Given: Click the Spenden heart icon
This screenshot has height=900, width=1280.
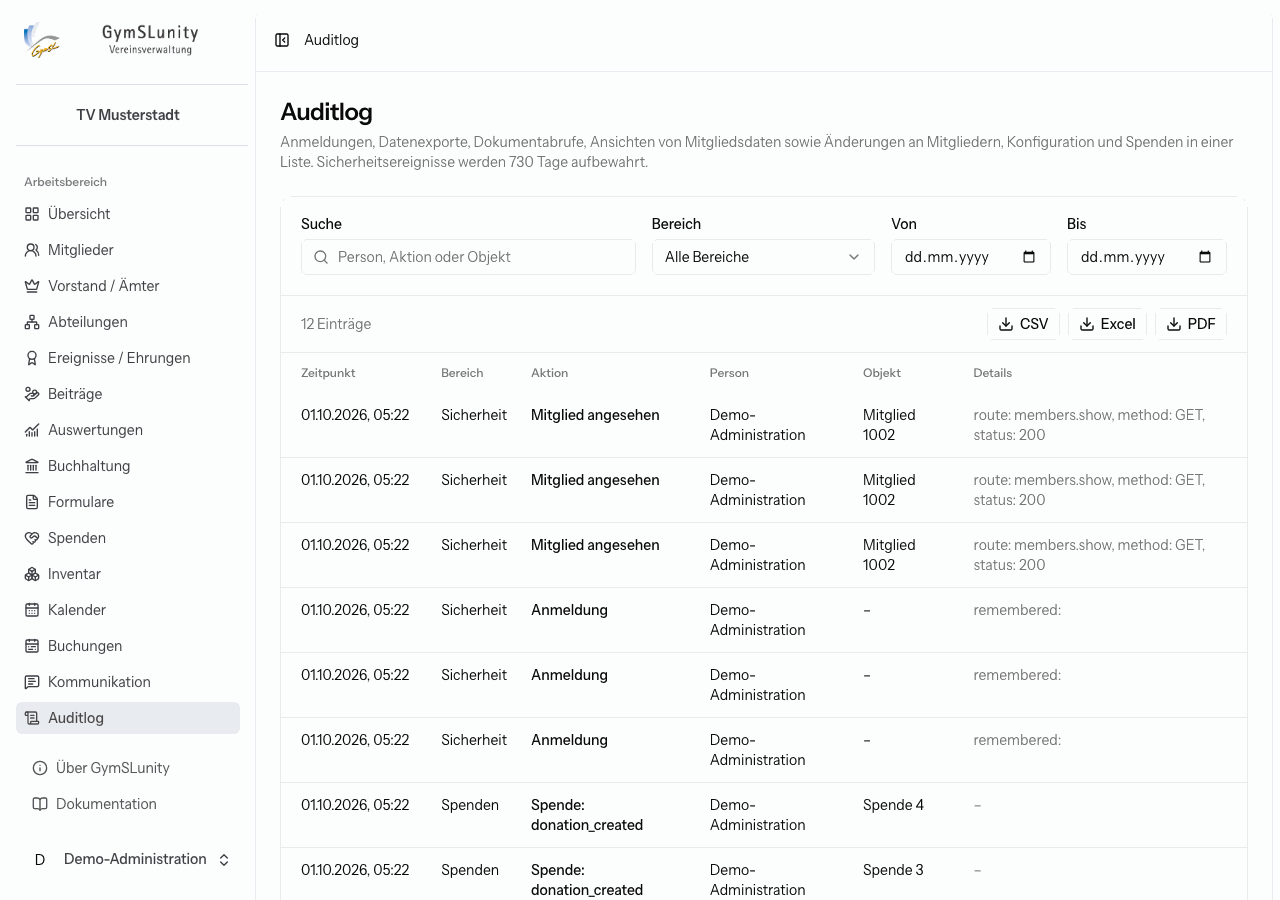Looking at the screenshot, I should tap(32, 538).
